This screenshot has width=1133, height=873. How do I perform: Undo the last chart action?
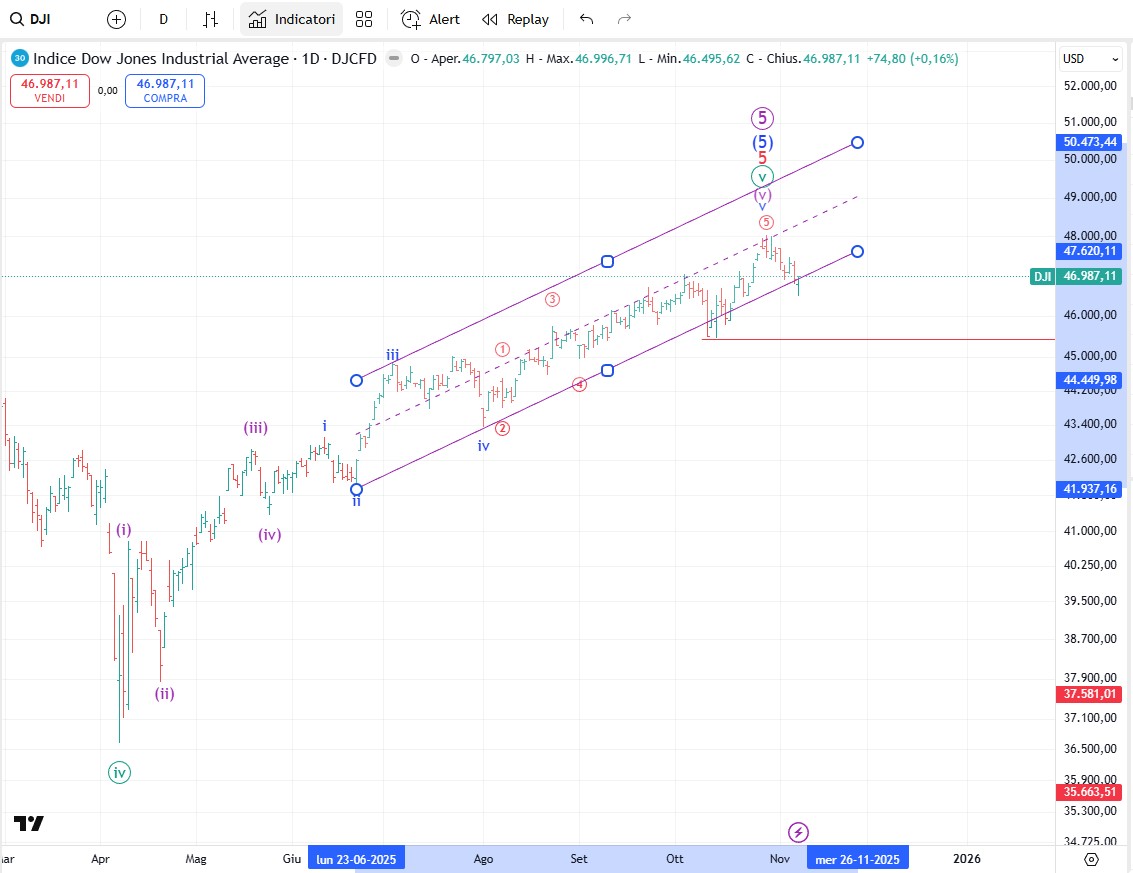586,20
